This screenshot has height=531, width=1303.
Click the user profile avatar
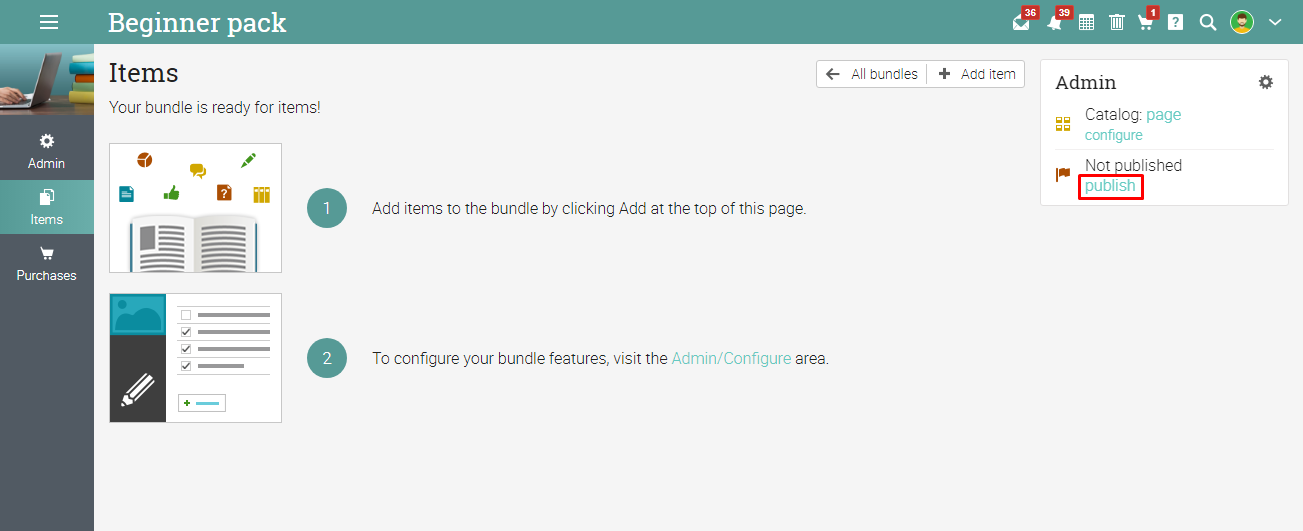(x=1242, y=22)
